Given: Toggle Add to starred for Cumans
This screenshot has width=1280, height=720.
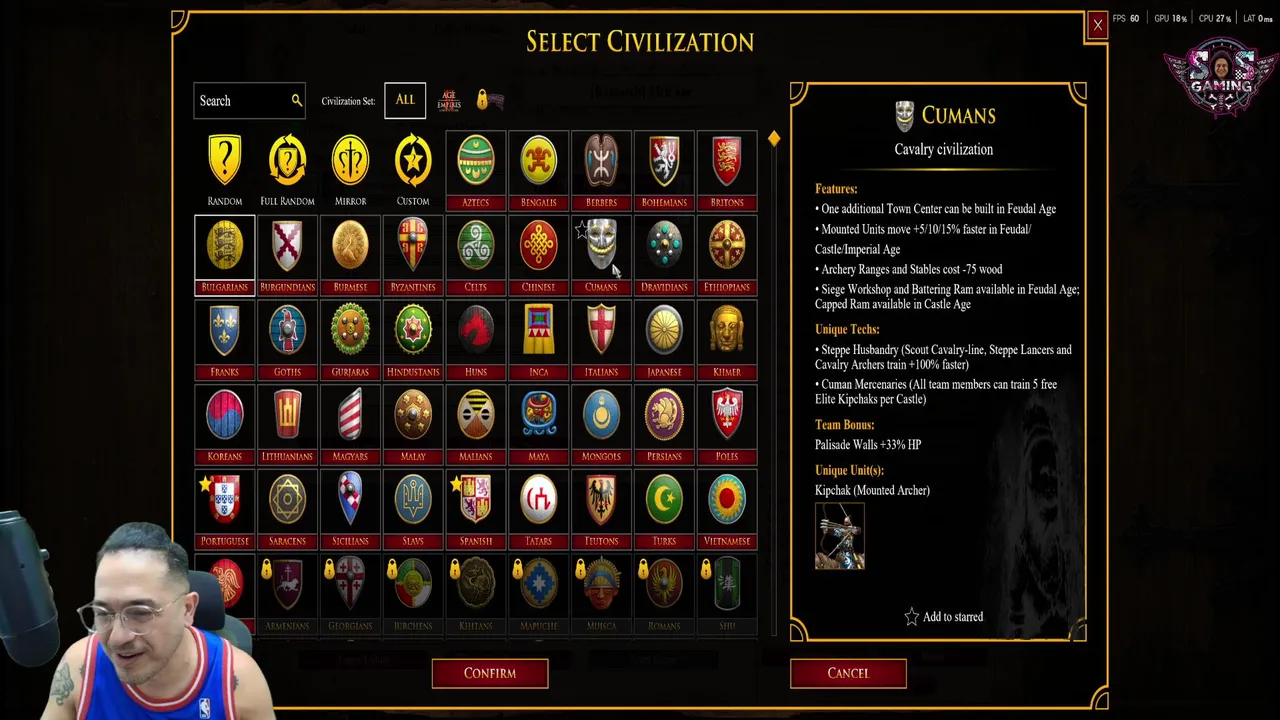Looking at the screenshot, I should [943, 617].
